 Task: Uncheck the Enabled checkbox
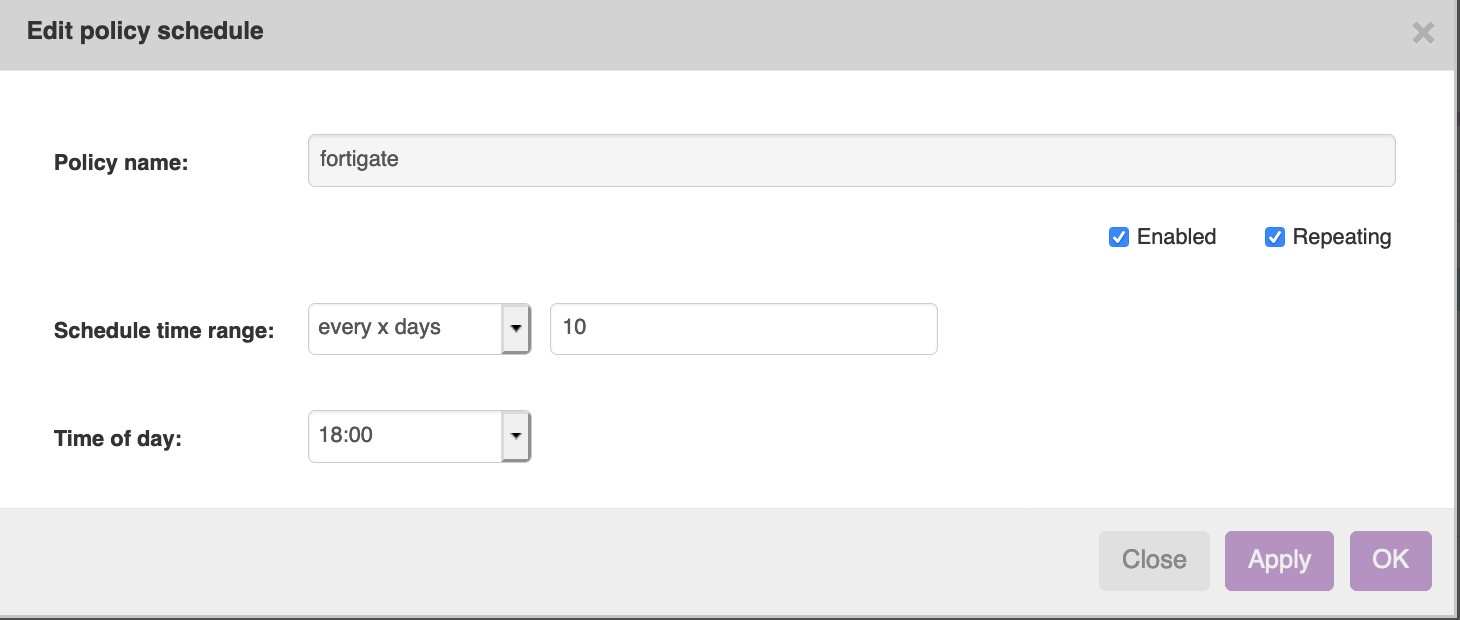[x=1119, y=237]
